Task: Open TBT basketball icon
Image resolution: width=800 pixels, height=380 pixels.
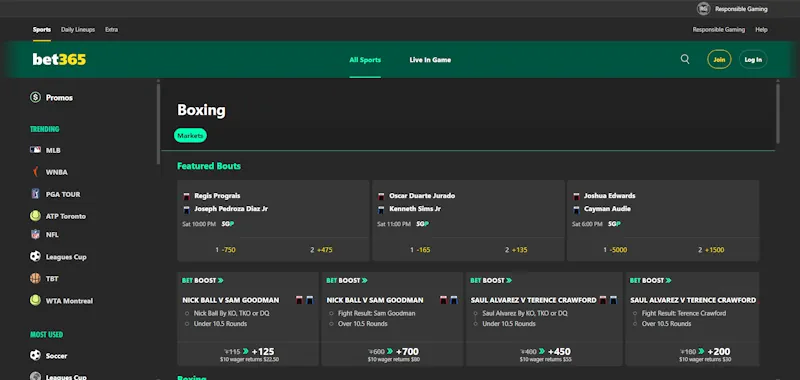Action: (35, 278)
